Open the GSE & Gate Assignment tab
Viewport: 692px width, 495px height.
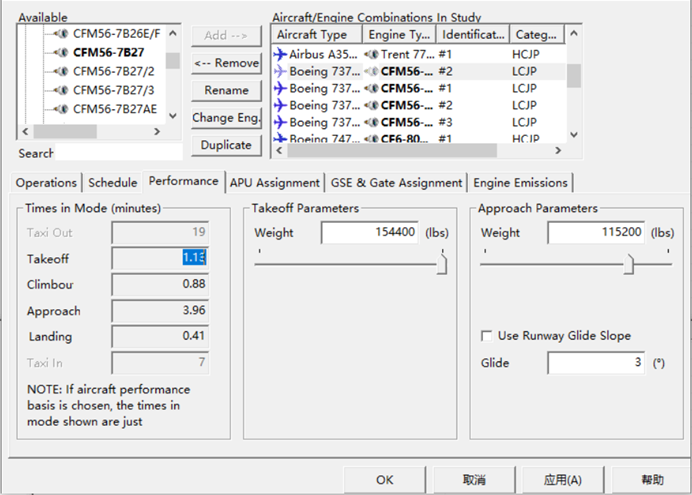tap(396, 183)
